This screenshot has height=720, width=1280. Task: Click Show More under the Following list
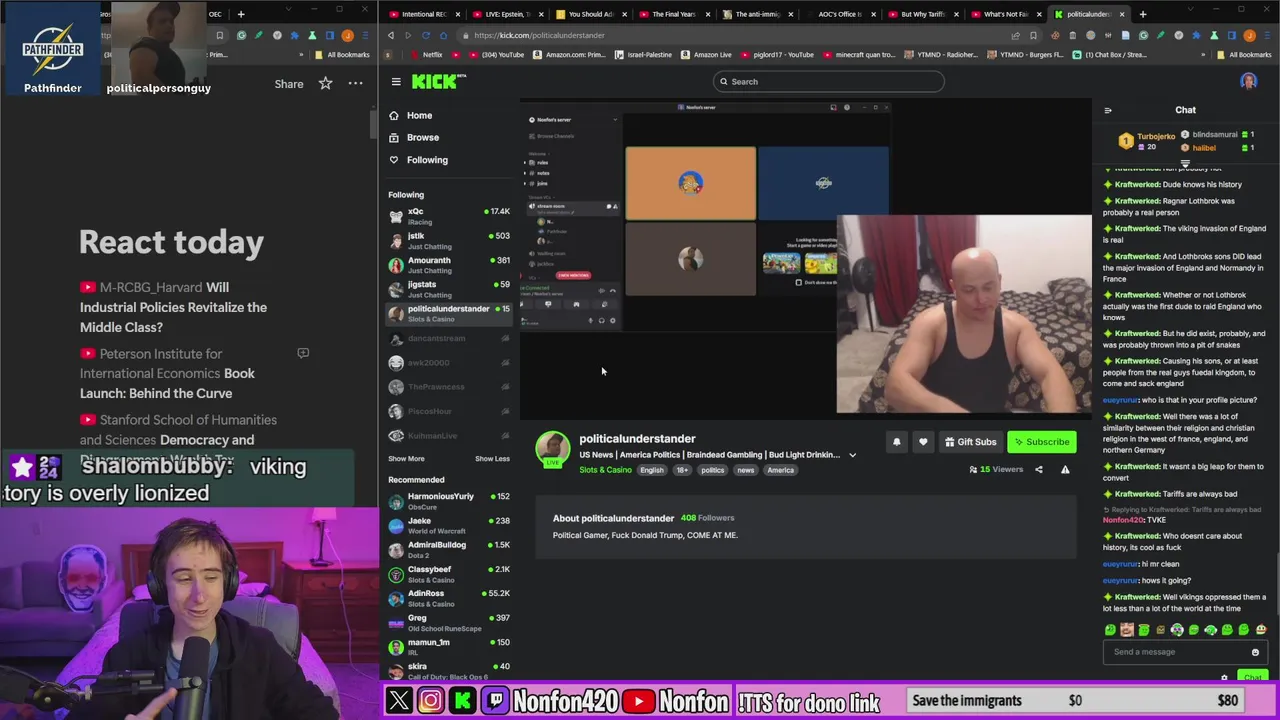(x=406, y=459)
